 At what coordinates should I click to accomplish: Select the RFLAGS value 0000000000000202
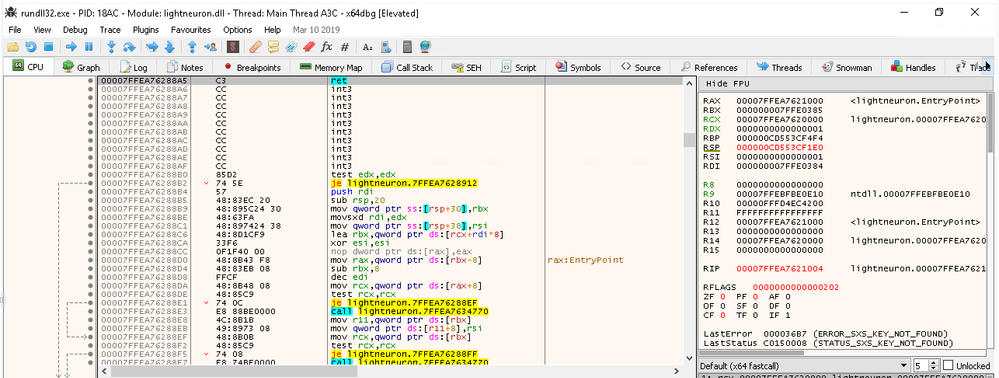click(796, 287)
